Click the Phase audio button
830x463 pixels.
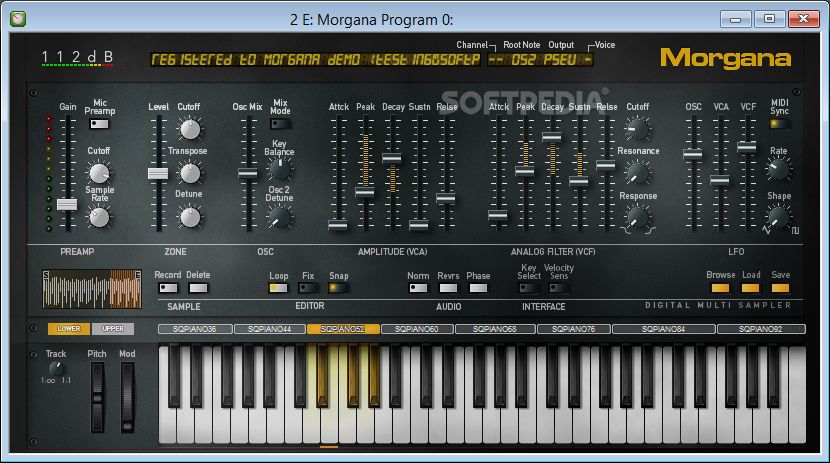[x=478, y=288]
